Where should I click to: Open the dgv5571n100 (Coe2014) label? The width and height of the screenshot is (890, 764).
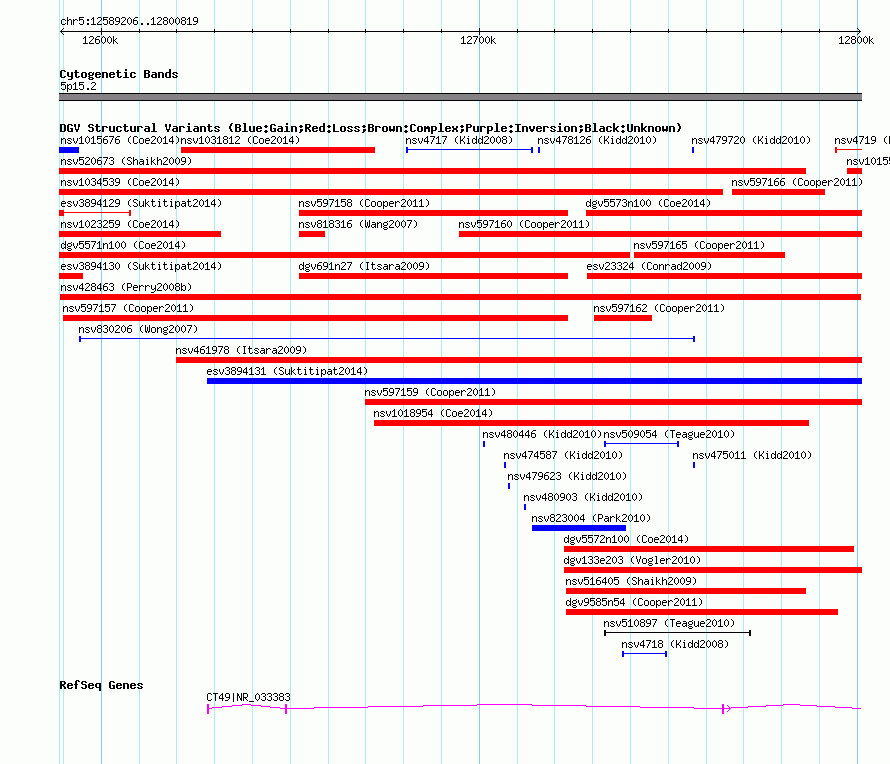tap(123, 245)
